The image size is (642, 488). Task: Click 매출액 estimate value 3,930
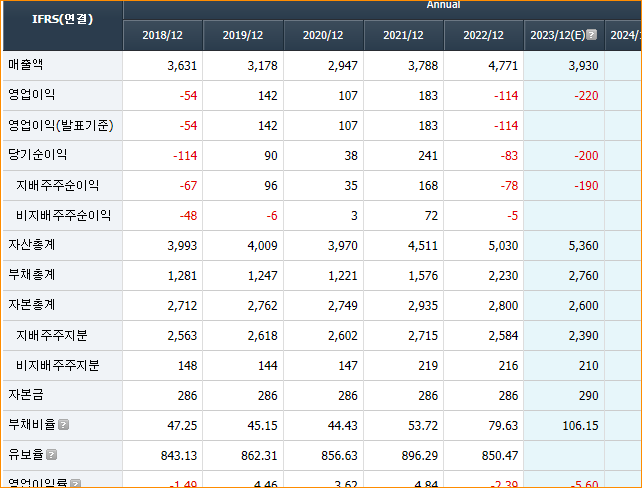pyautogui.click(x=583, y=66)
